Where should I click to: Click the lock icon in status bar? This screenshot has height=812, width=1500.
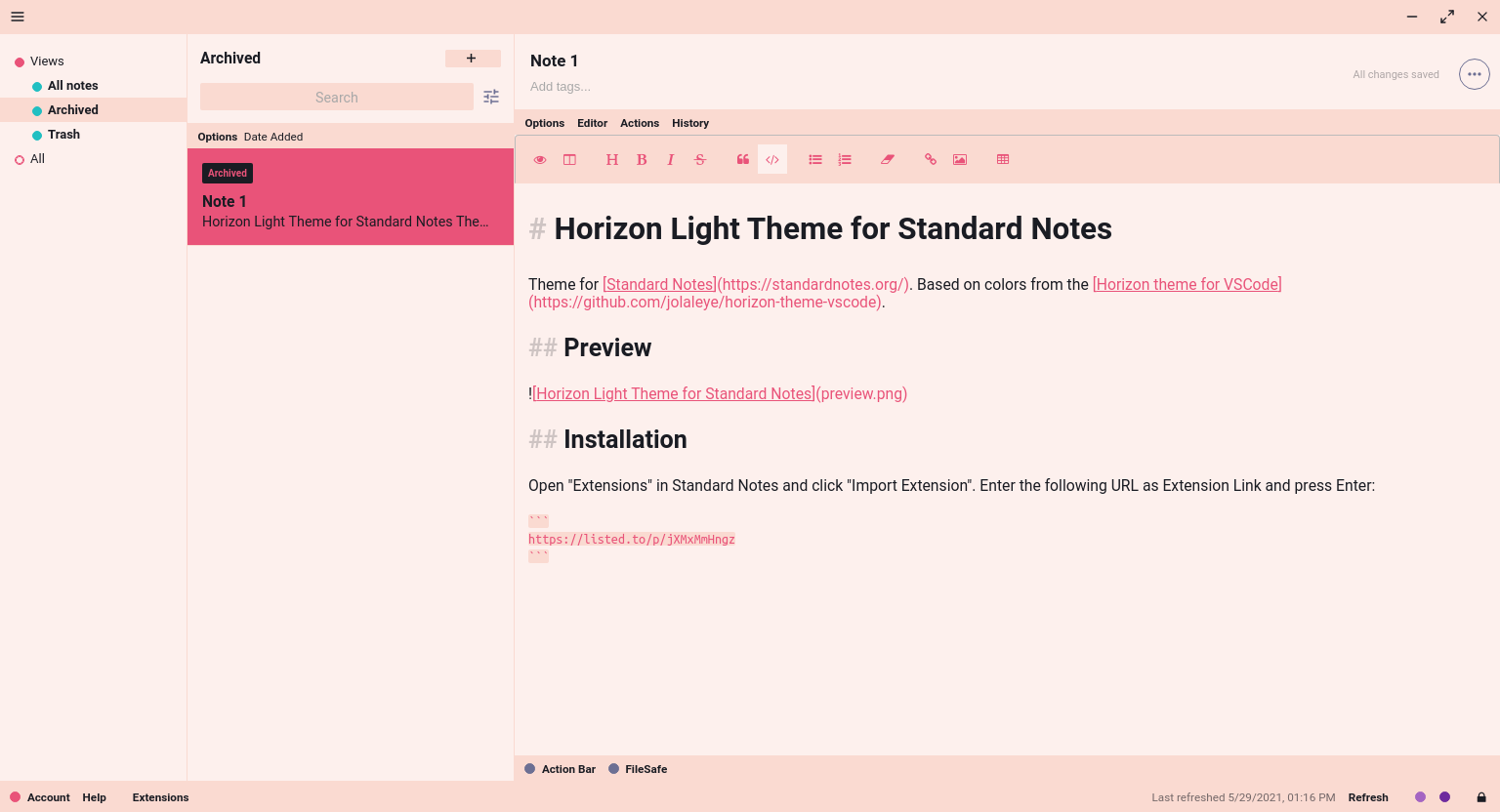click(1481, 797)
